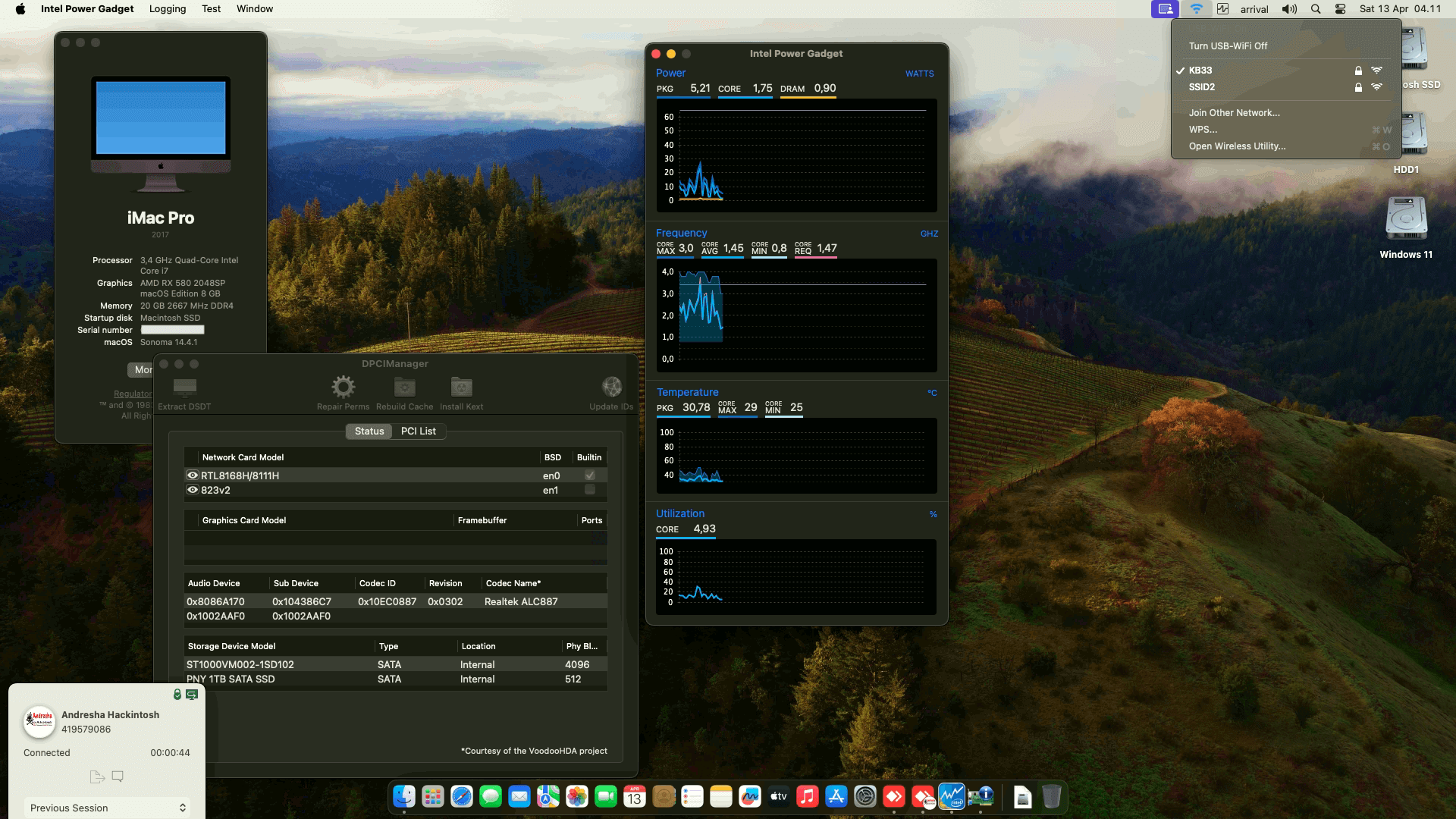Open Safari from the Dock
Image resolution: width=1456 pixels, height=819 pixels.
coord(462,796)
